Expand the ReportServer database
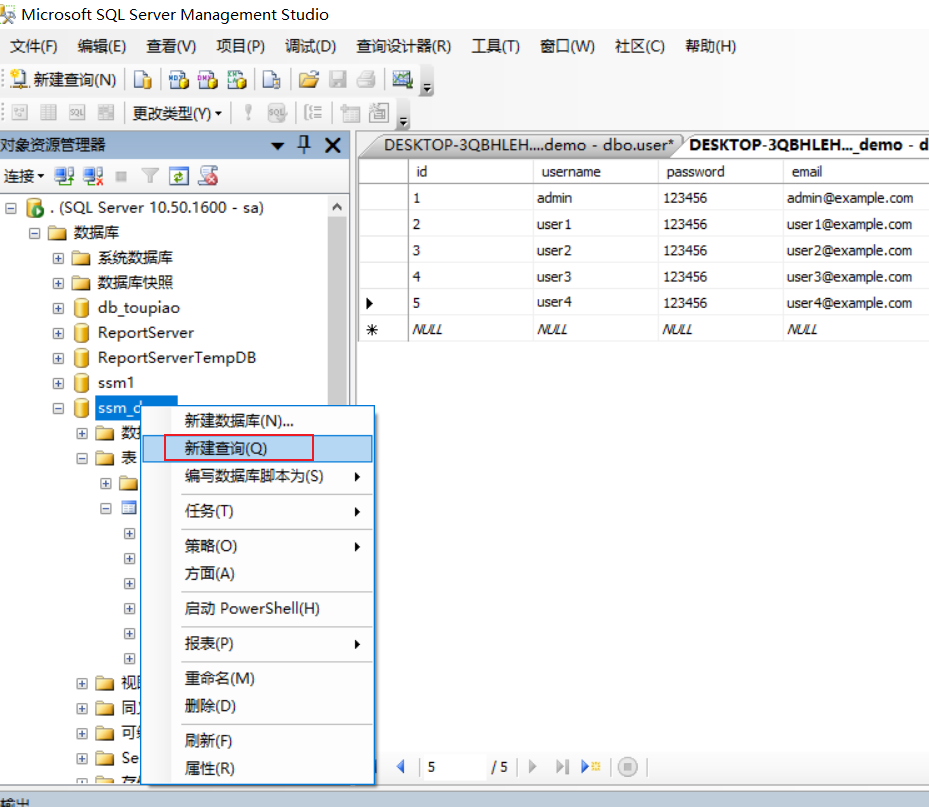 [58, 334]
